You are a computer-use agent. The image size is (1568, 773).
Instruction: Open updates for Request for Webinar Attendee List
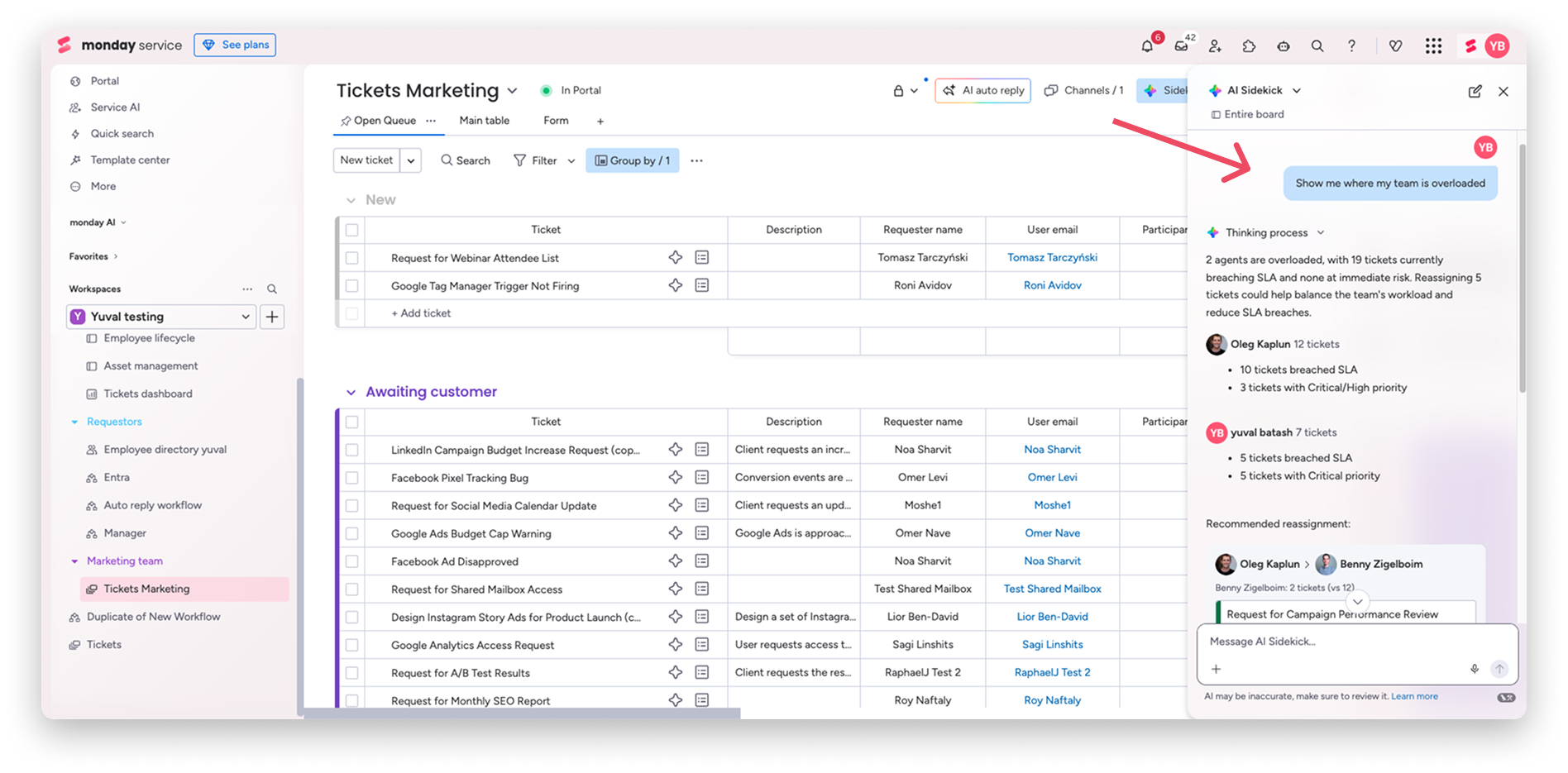coord(702,258)
